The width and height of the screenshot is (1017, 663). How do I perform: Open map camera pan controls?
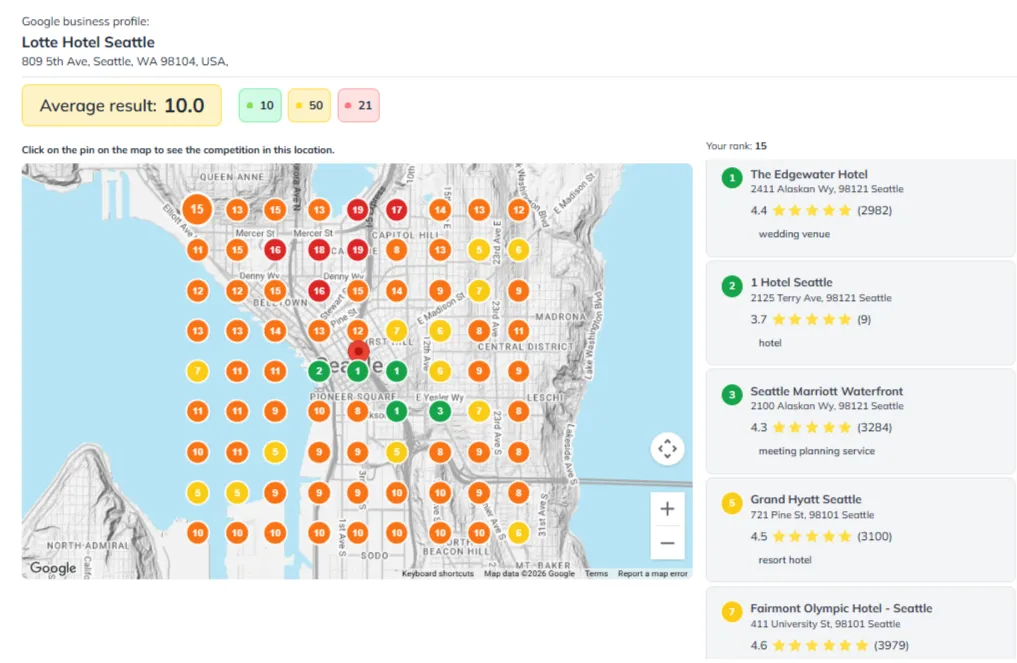coord(667,448)
